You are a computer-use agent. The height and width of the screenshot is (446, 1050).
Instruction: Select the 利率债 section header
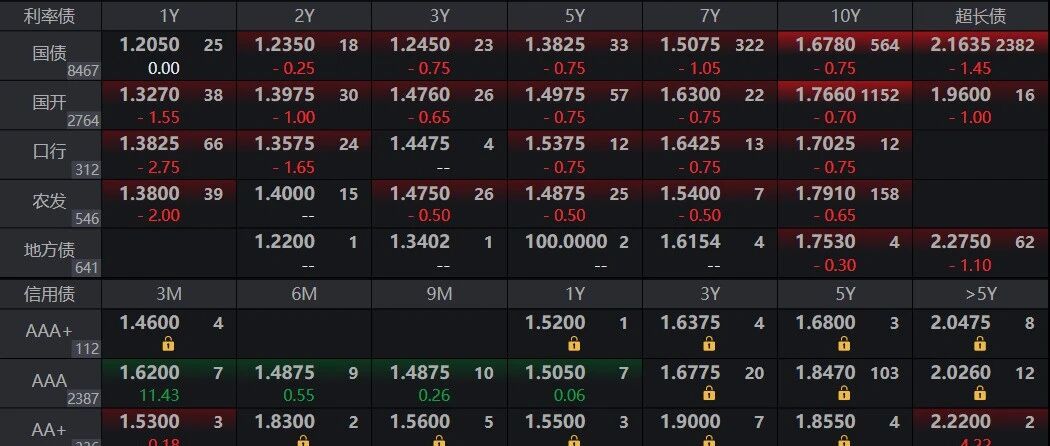[x=50, y=16]
